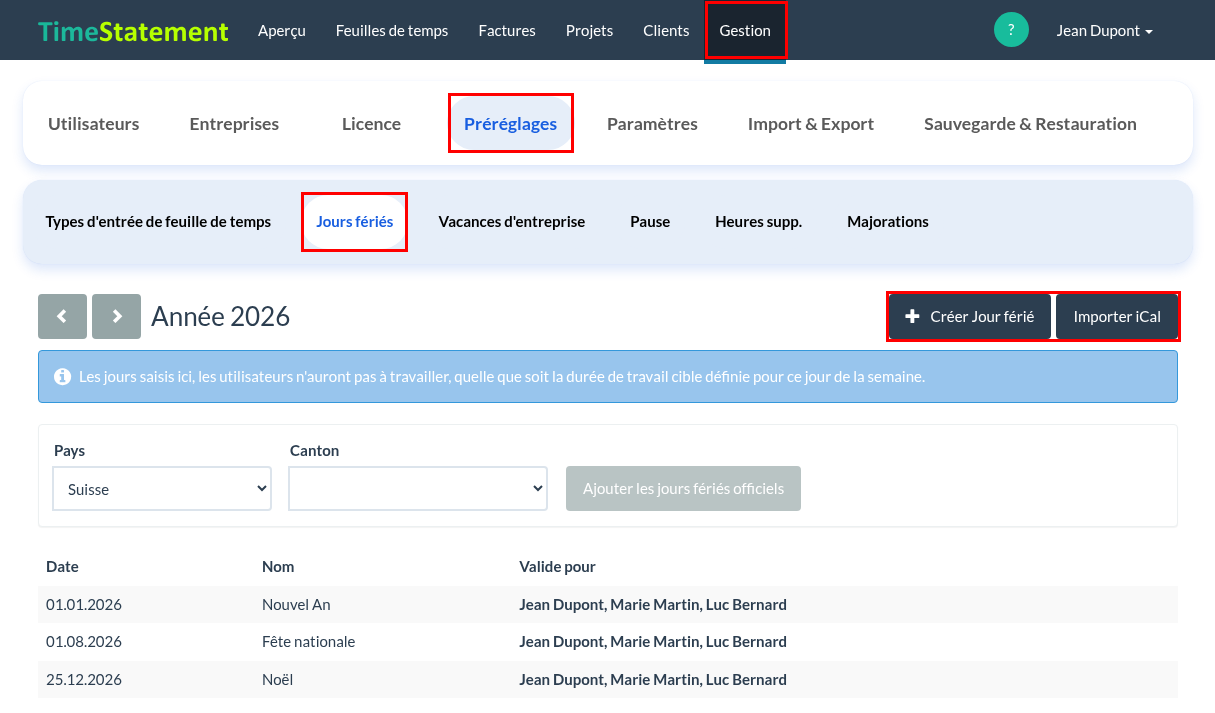The width and height of the screenshot is (1215, 713).
Task: Switch to the Utilisateurs tab
Action: (94, 124)
